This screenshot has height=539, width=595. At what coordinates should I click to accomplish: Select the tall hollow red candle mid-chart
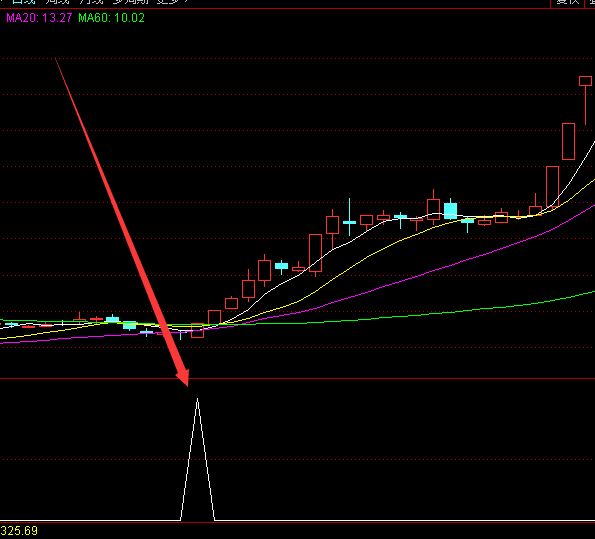pyautogui.click(x=315, y=253)
